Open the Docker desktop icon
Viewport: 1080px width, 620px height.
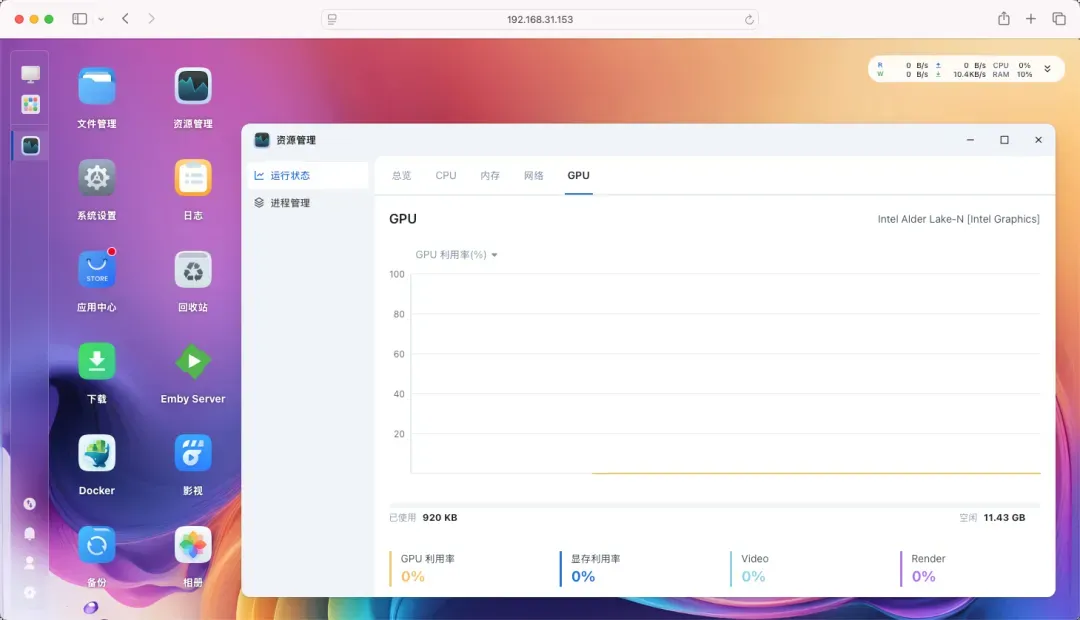coord(97,454)
